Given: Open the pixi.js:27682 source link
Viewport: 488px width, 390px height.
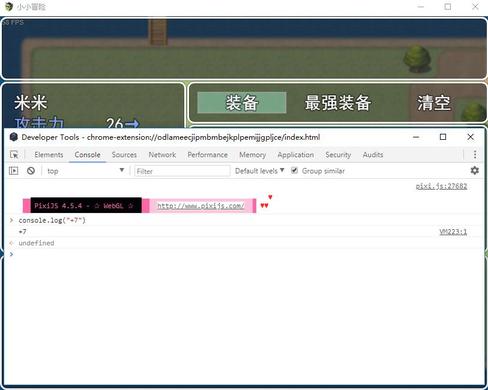Looking at the screenshot, I should (x=441, y=186).
